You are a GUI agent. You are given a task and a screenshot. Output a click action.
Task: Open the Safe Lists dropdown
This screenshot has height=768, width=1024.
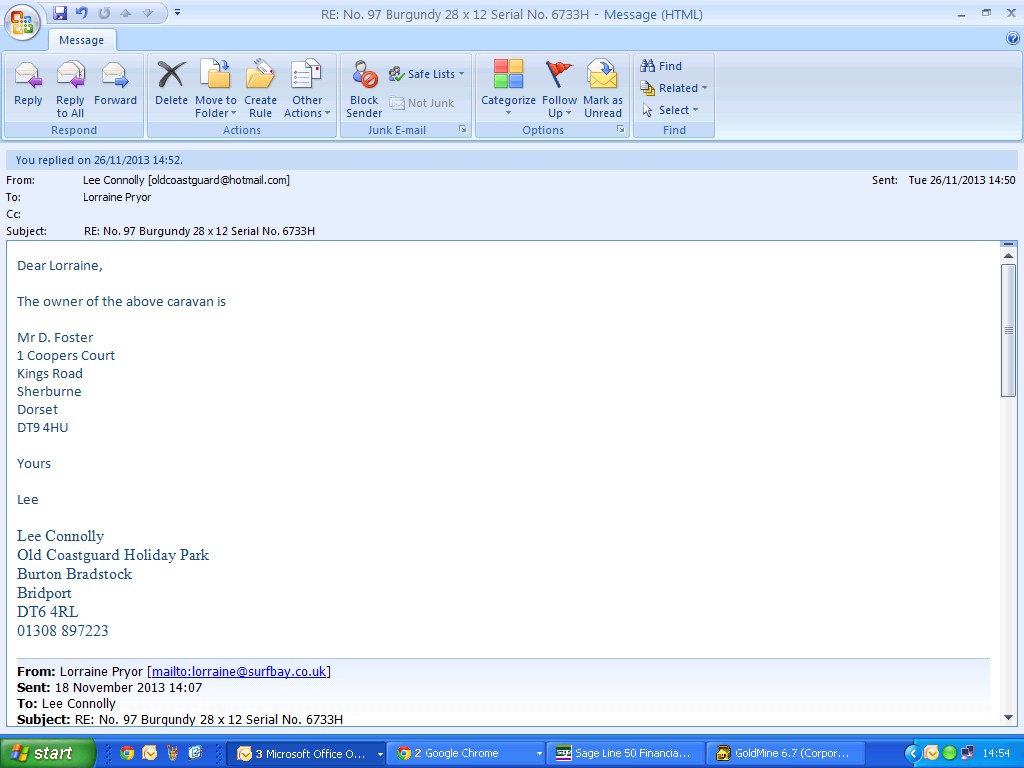[x=426, y=74]
